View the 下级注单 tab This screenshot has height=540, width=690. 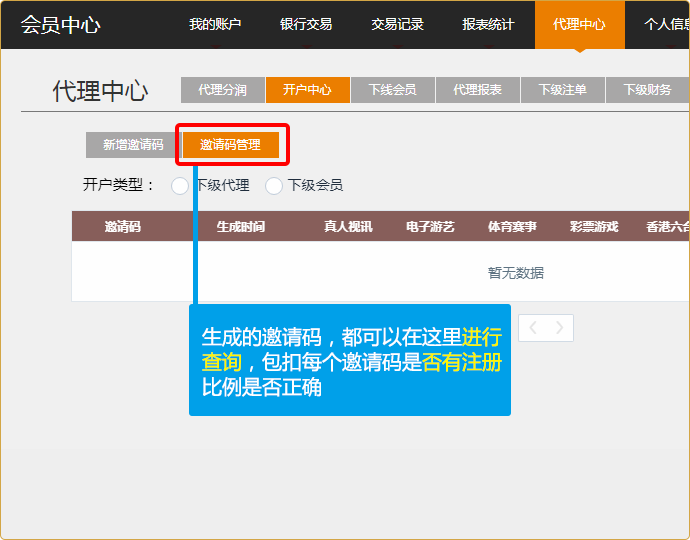point(562,90)
